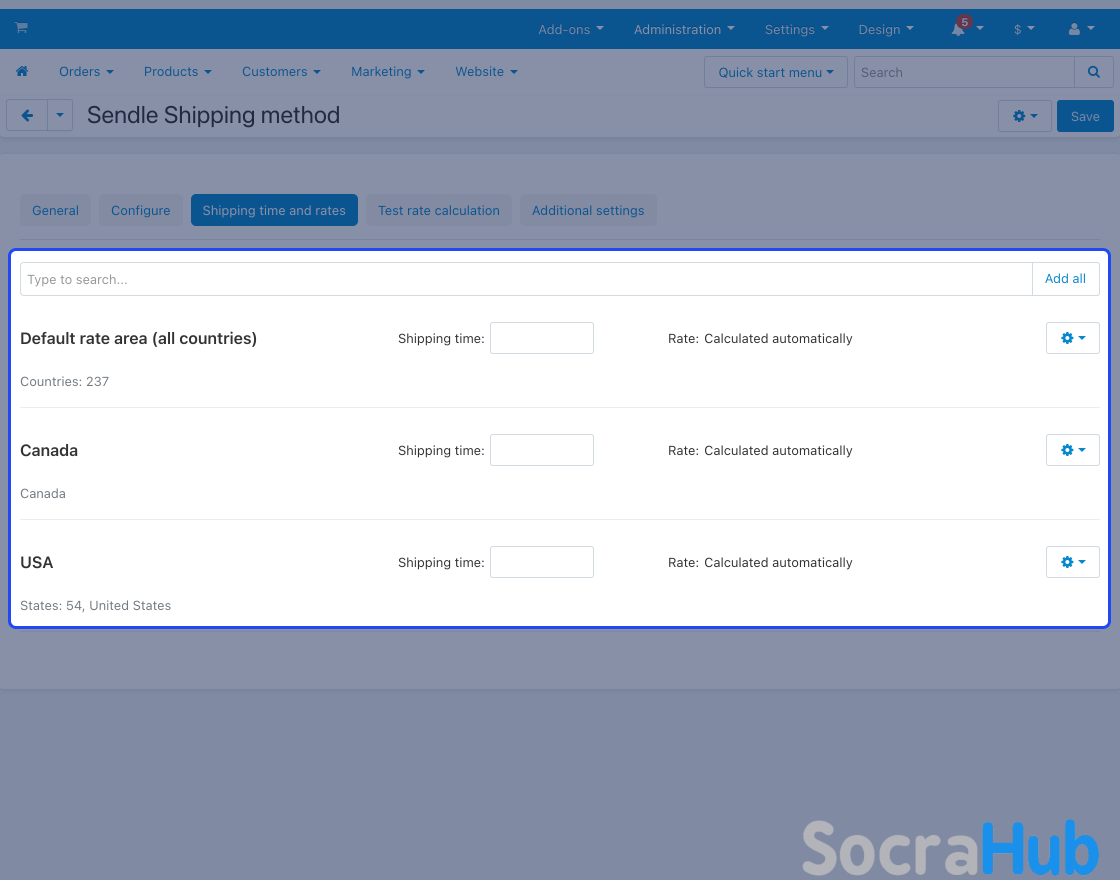This screenshot has height=880, width=1120.
Task: Open gear menu for Default rate area
Action: click(1072, 338)
